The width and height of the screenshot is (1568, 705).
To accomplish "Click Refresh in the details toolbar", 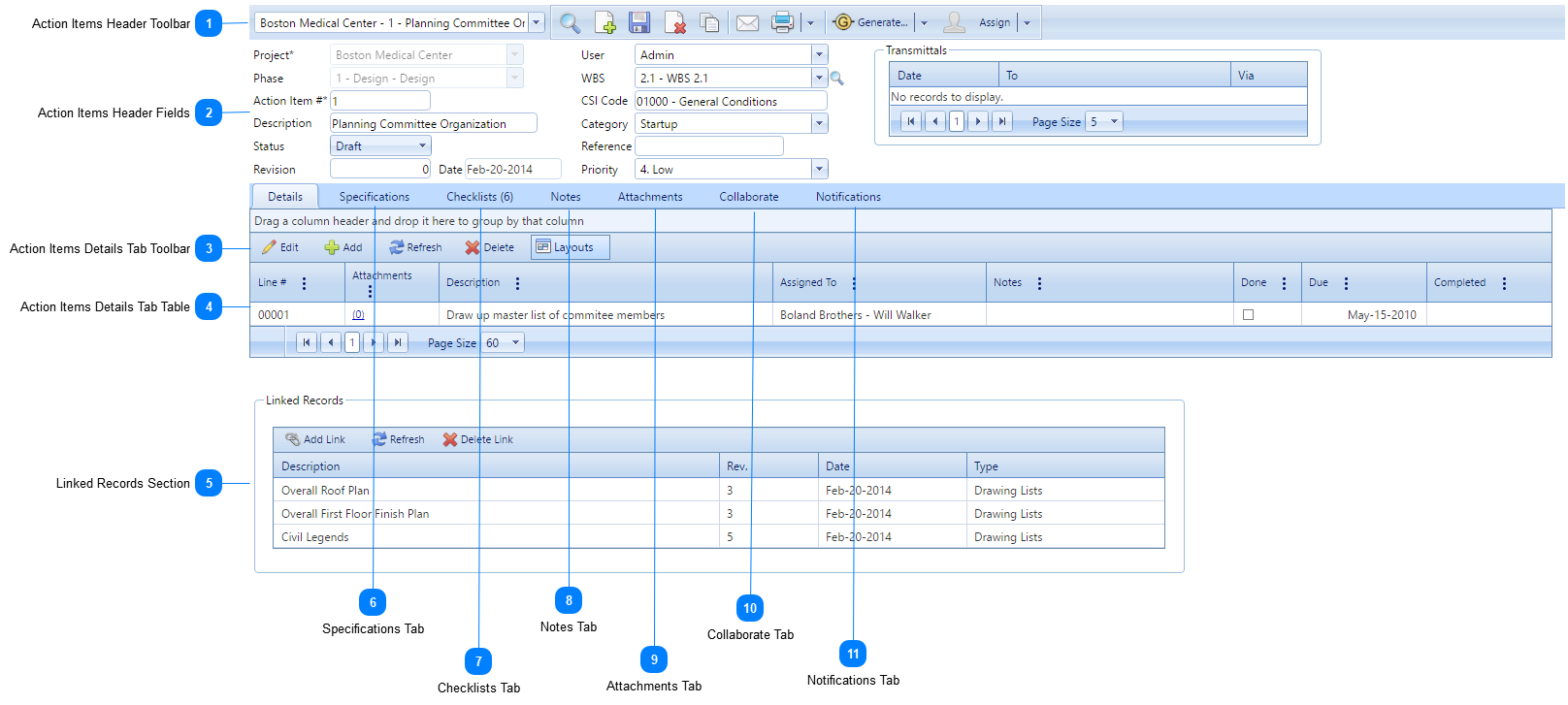I will (x=415, y=247).
